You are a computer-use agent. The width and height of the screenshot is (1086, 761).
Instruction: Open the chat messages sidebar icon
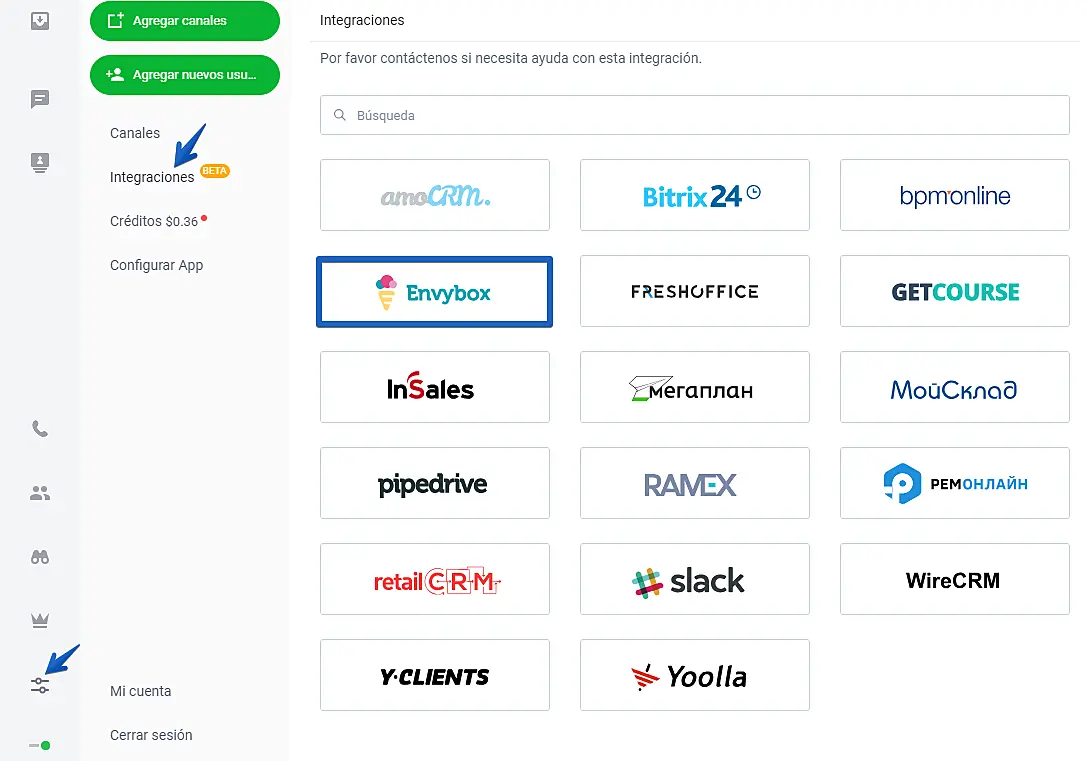point(40,99)
